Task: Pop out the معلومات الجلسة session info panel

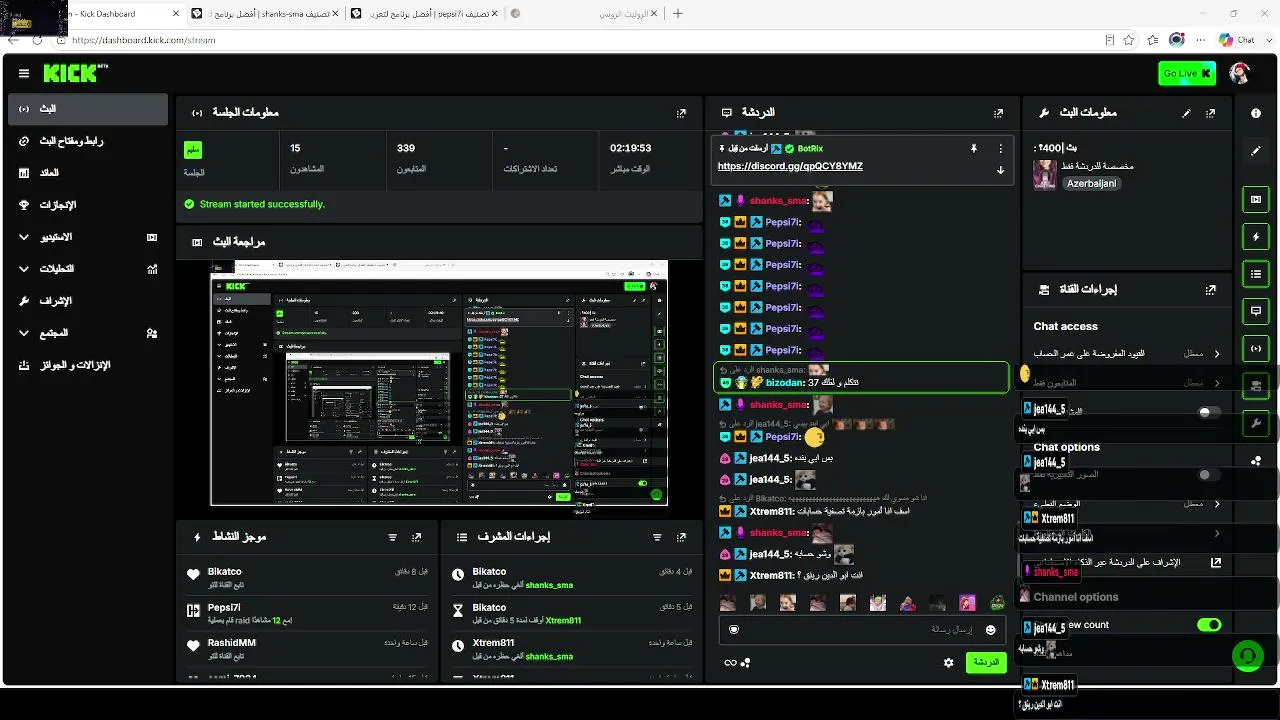Action: (x=681, y=113)
